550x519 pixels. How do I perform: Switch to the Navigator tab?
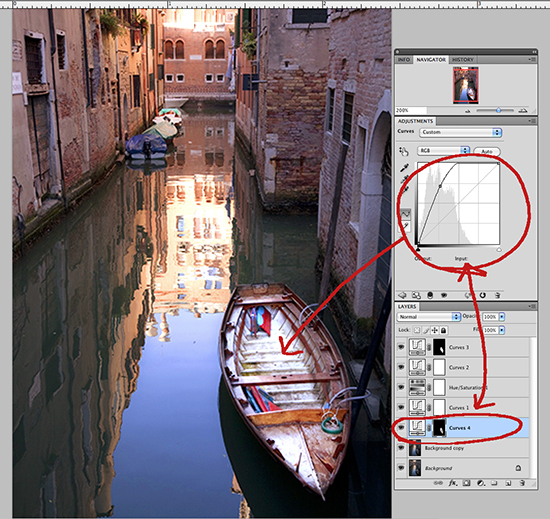tap(431, 60)
